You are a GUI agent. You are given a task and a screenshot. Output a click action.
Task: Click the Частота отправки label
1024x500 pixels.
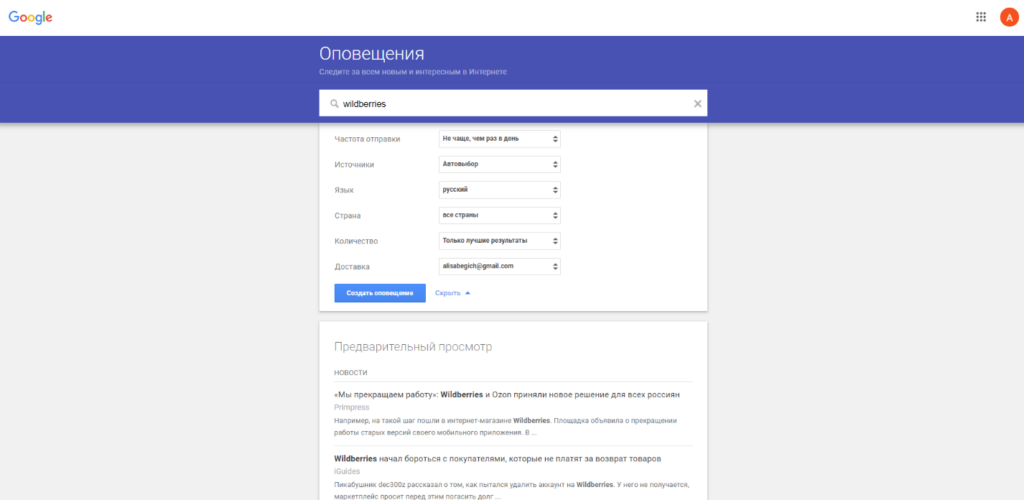point(367,139)
